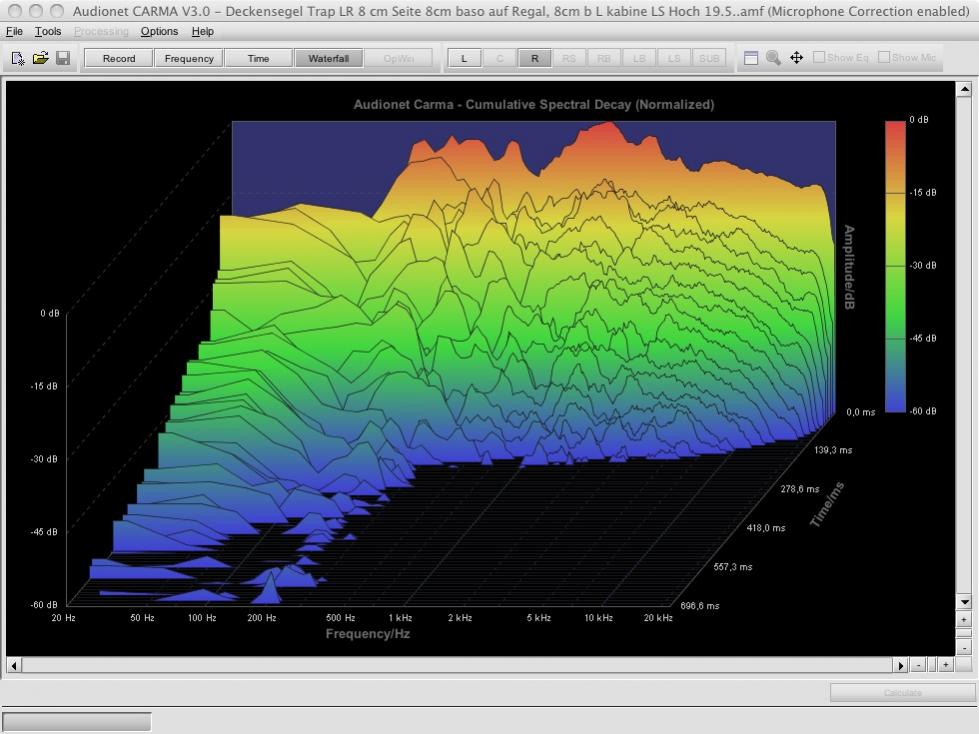Select the magnifier zoom tool
The height and width of the screenshot is (734, 979).
(773, 58)
